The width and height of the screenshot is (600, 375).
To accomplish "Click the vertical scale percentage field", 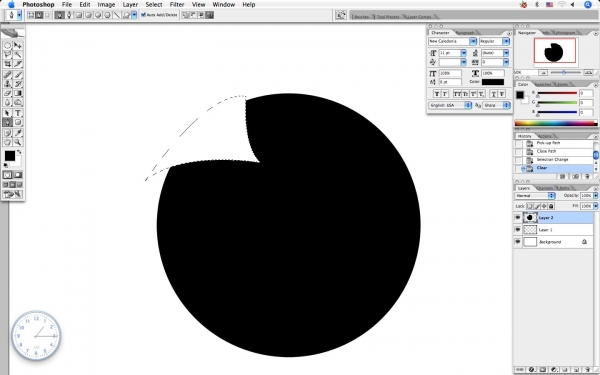I will coord(450,73).
